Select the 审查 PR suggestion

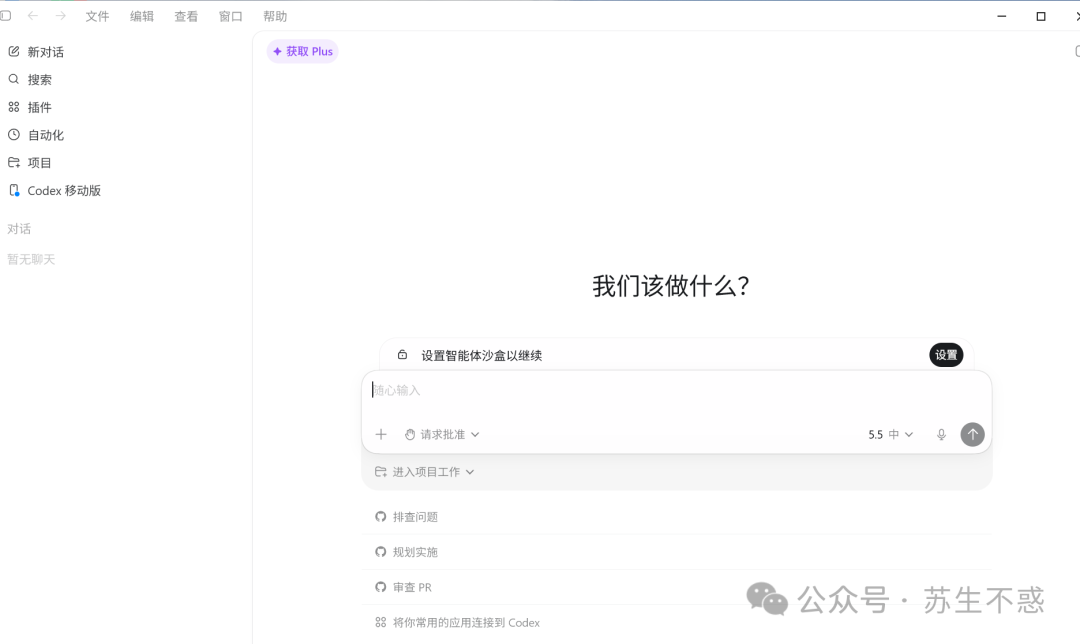[676, 587]
